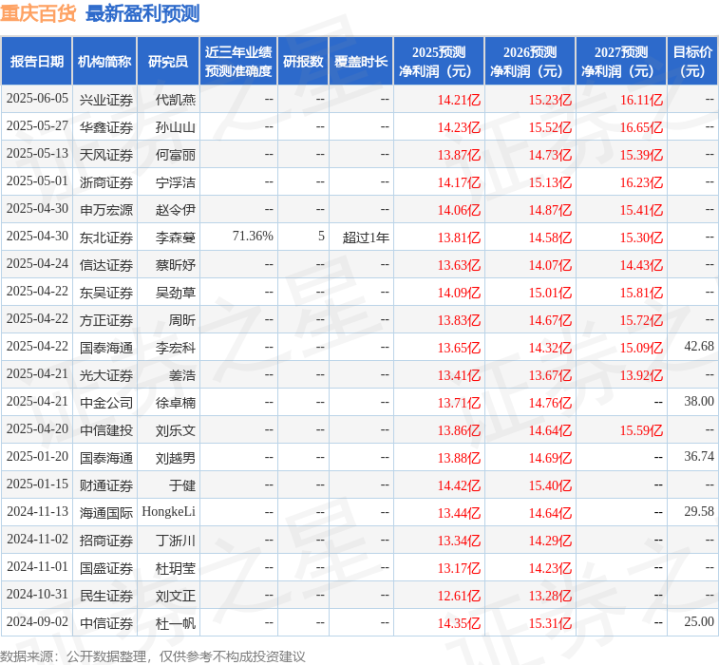
Task: Click the 12.61亿 2025 profit forecast
Action: 459,596
